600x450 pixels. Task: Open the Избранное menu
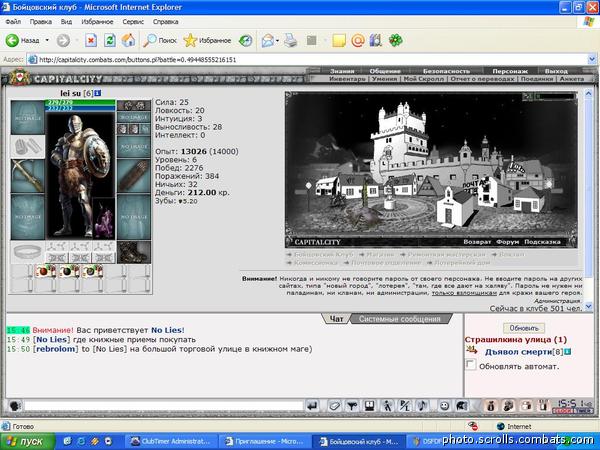pos(97,22)
